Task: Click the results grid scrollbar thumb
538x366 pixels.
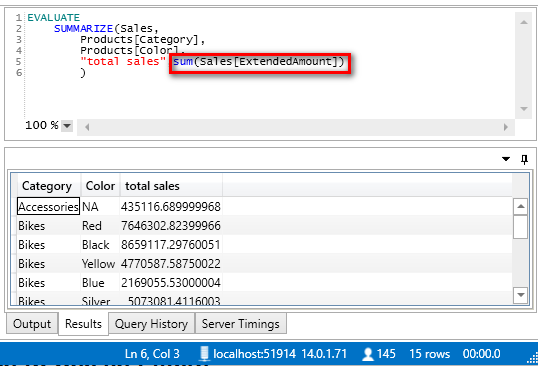Action: (x=521, y=227)
